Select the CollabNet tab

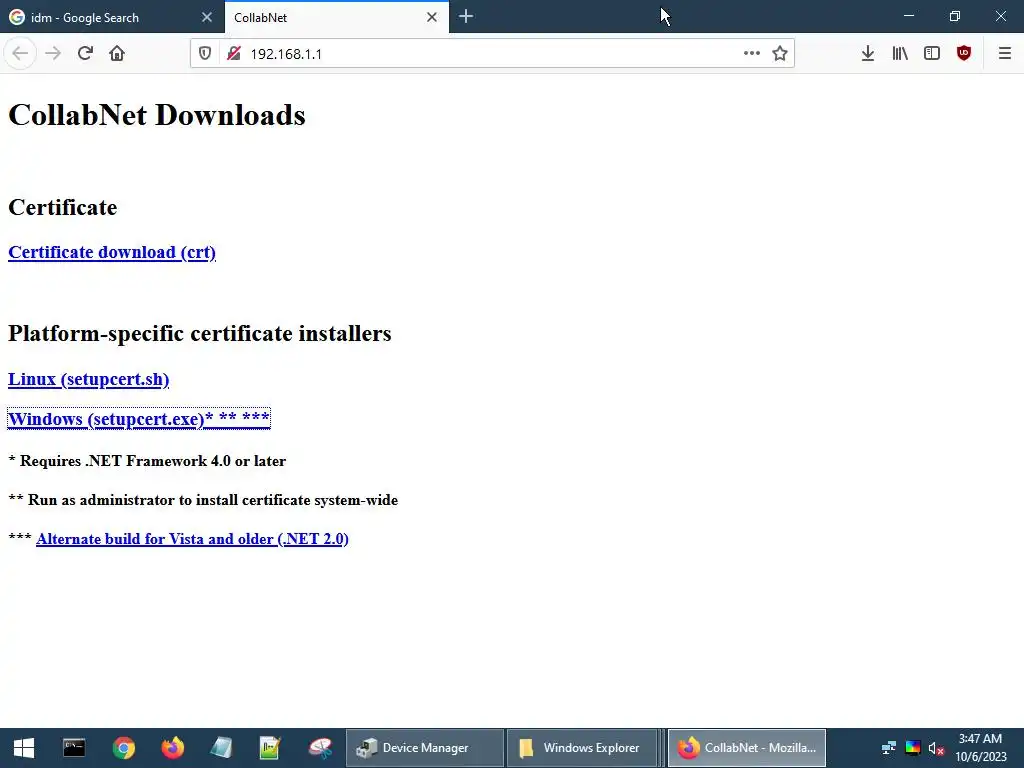pyautogui.click(x=336, y=18)
